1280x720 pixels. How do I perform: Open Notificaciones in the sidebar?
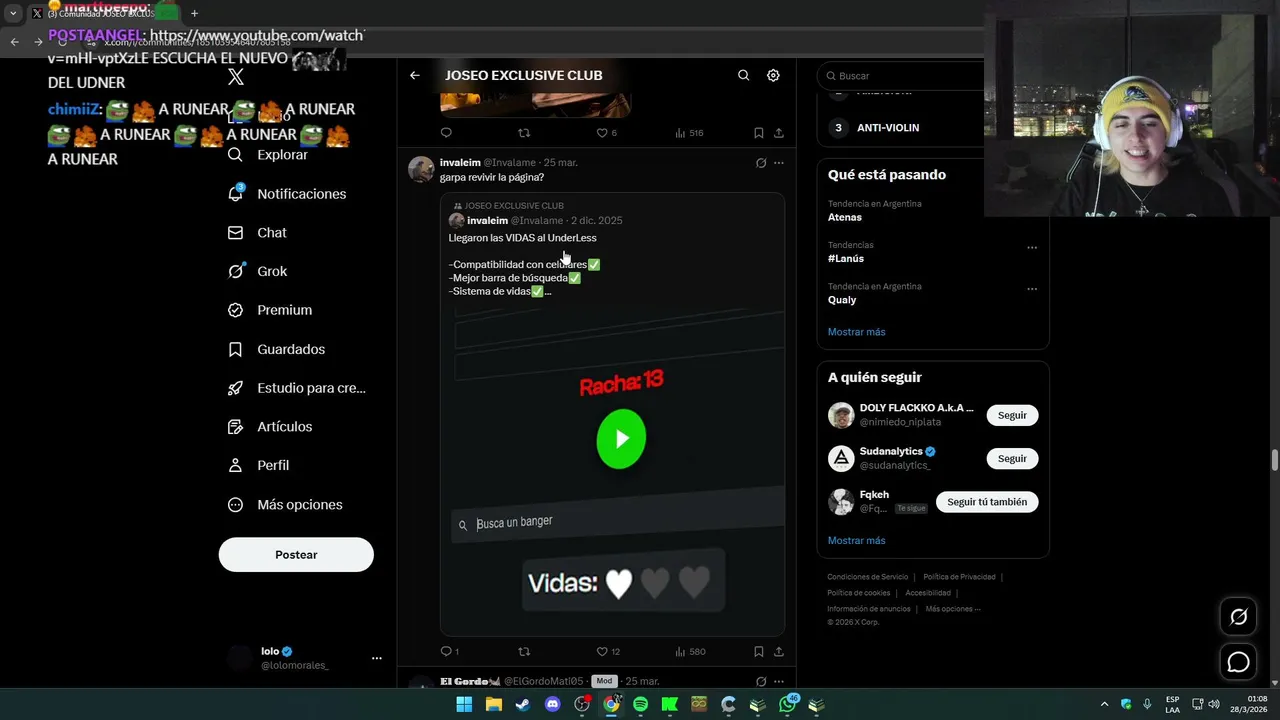click(x=287, y=194)
